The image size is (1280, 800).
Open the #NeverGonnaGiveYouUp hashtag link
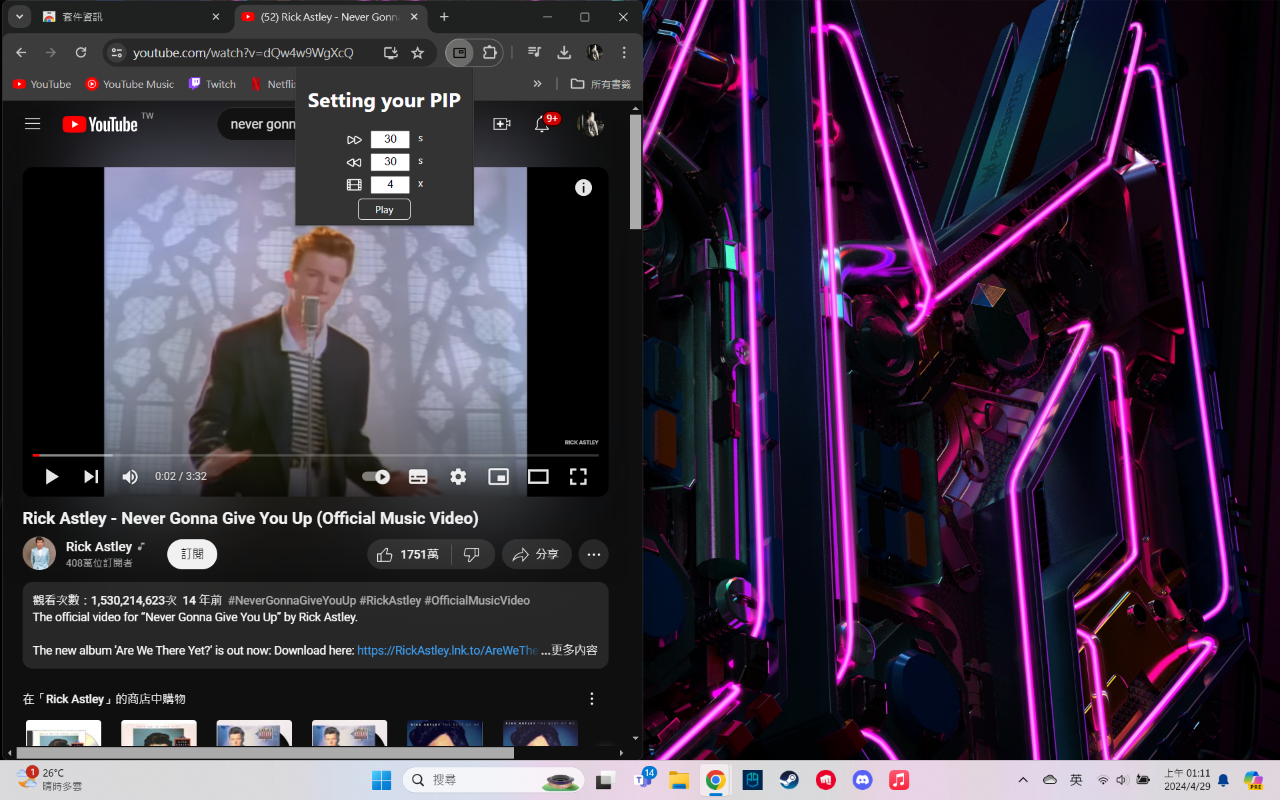[x=292, y=601]
